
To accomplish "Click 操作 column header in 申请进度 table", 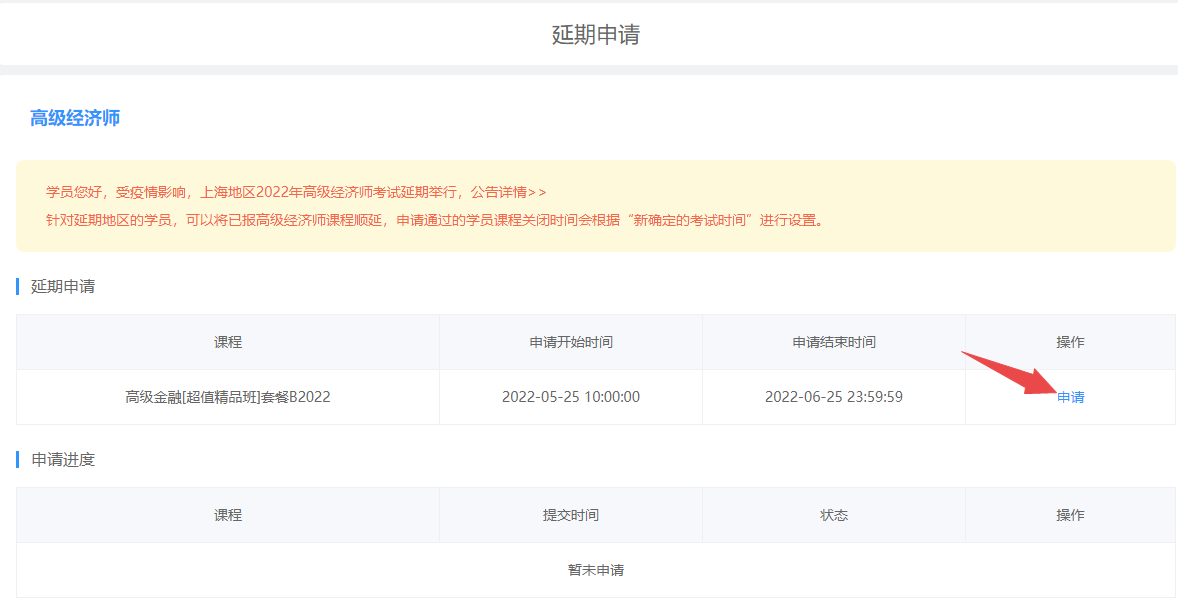I will 1070,515.
